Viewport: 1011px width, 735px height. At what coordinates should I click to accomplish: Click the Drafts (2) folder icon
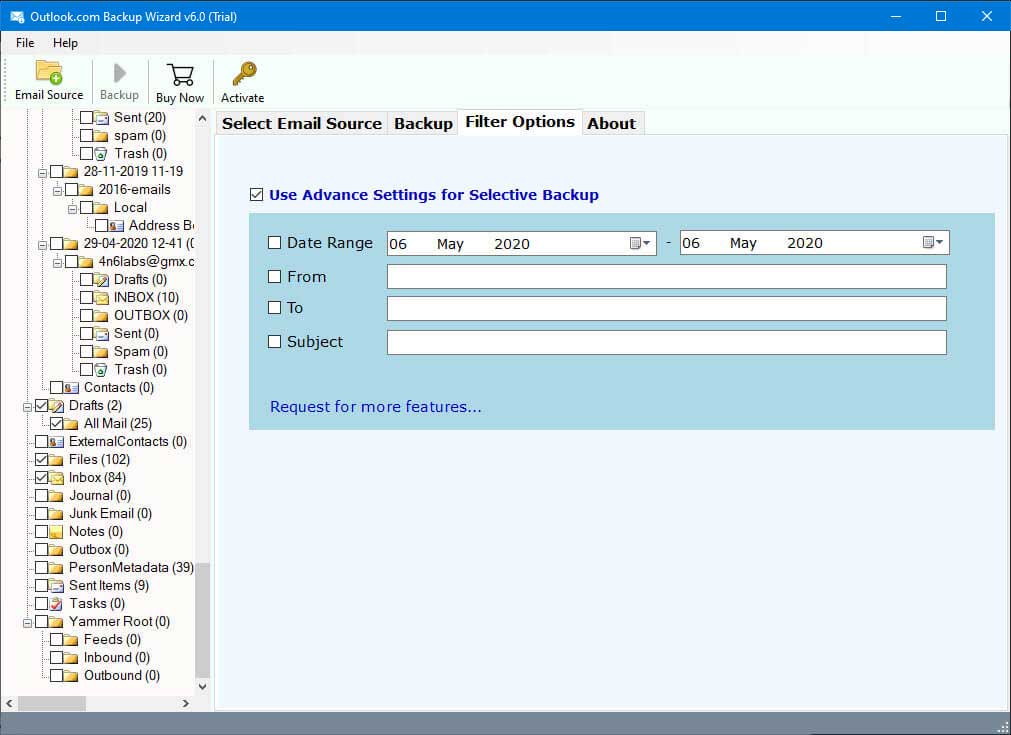56,406
